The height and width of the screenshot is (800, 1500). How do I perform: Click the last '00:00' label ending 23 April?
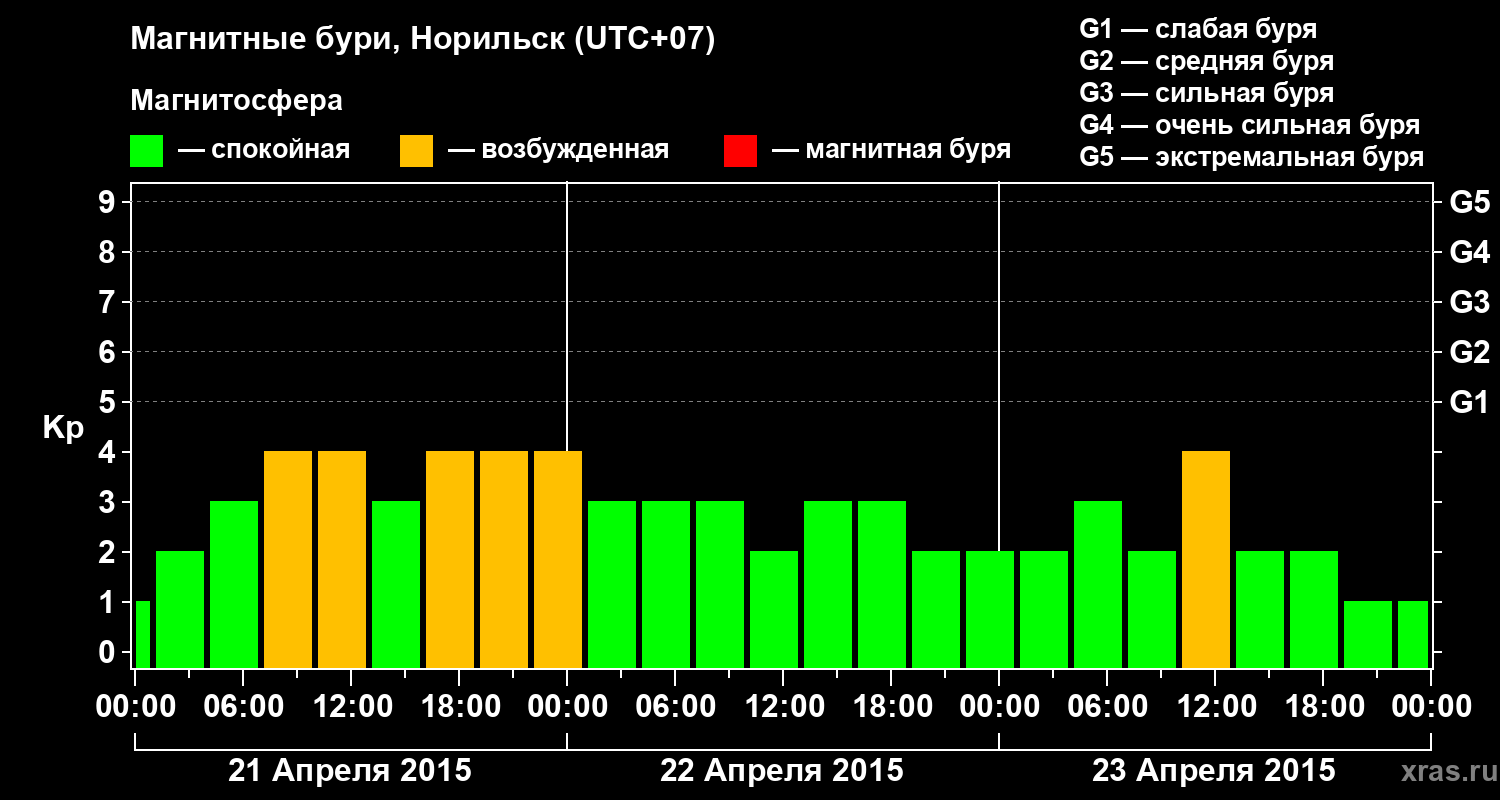tap(1431, 707)
